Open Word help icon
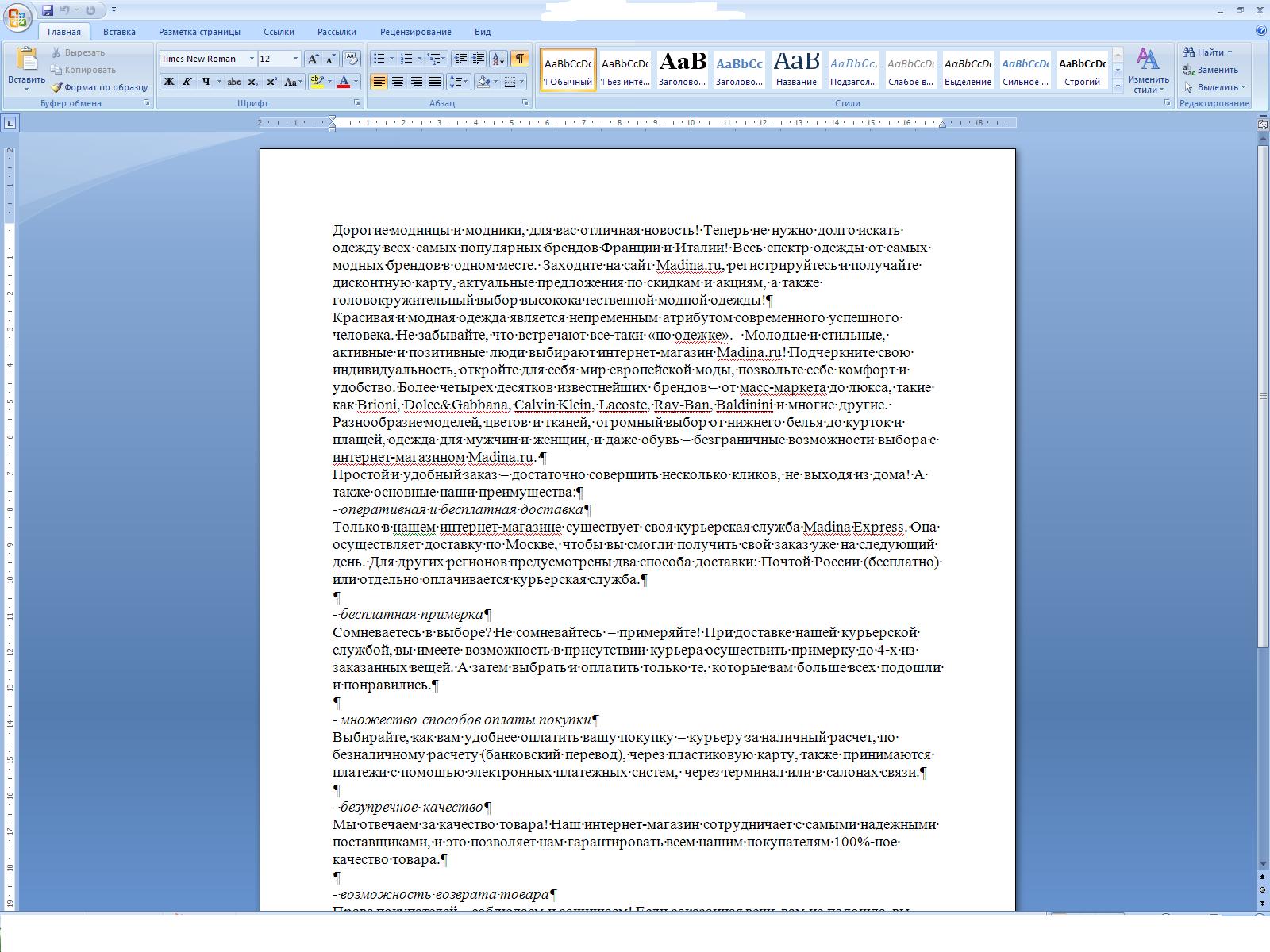The height and width of the screenshot is (952, 1270). click(1261, 31)
